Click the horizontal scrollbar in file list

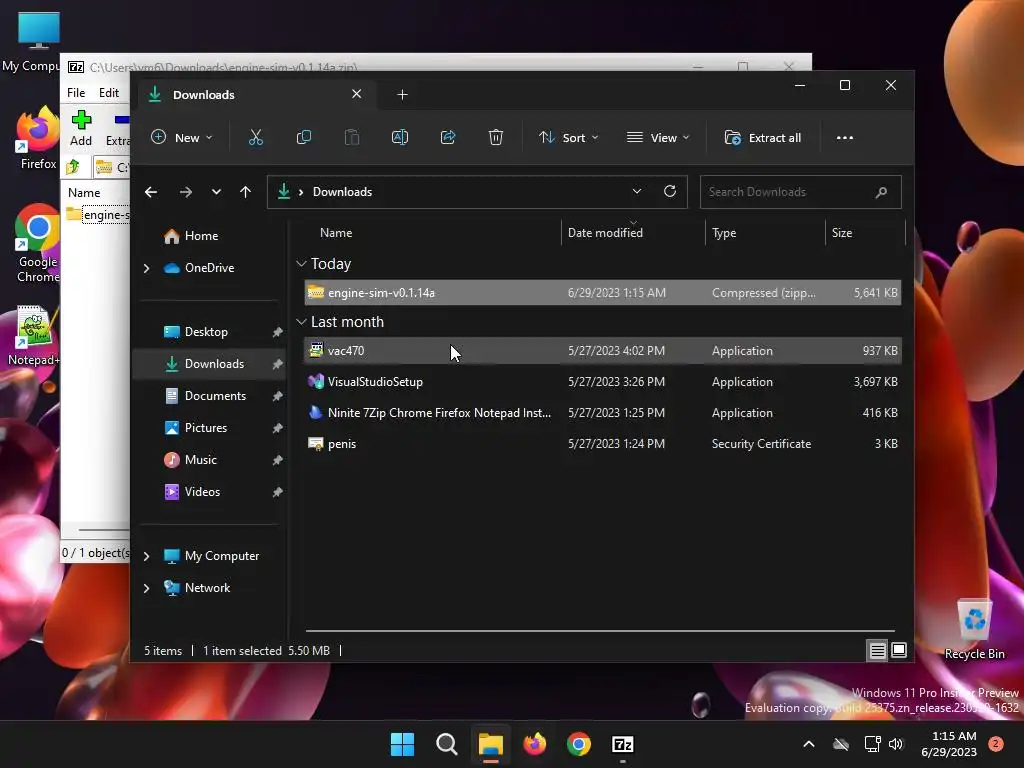(x=600, y=632)
